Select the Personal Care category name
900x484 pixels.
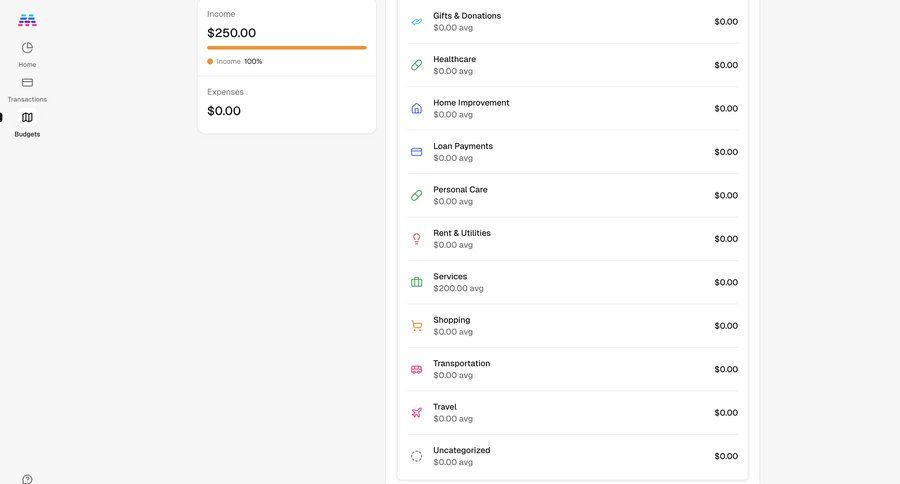(x=460, y=189)
